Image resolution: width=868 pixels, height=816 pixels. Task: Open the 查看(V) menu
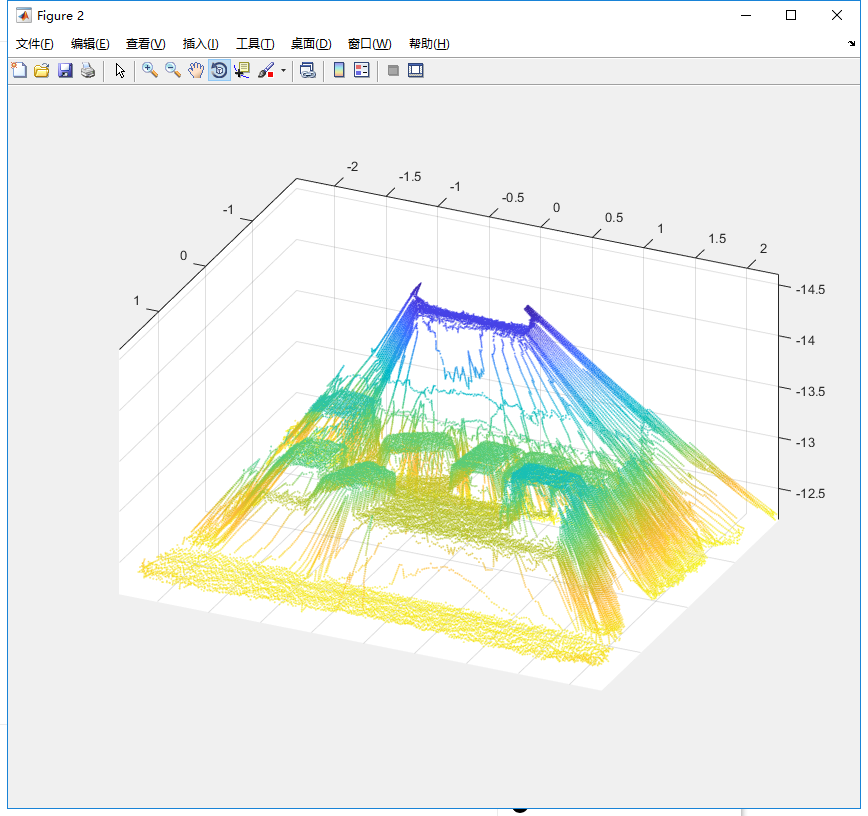[x=146, y=44]
